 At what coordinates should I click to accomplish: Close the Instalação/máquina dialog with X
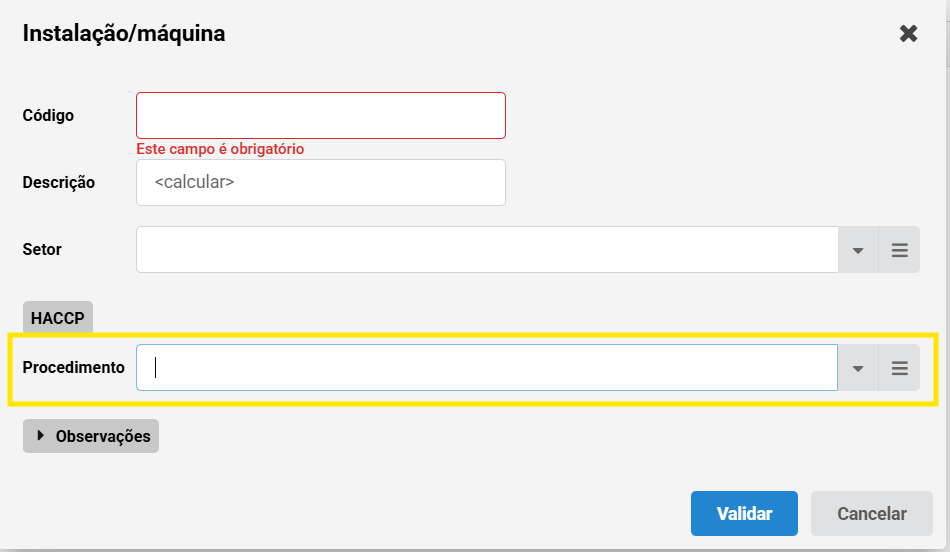point(908,33)
